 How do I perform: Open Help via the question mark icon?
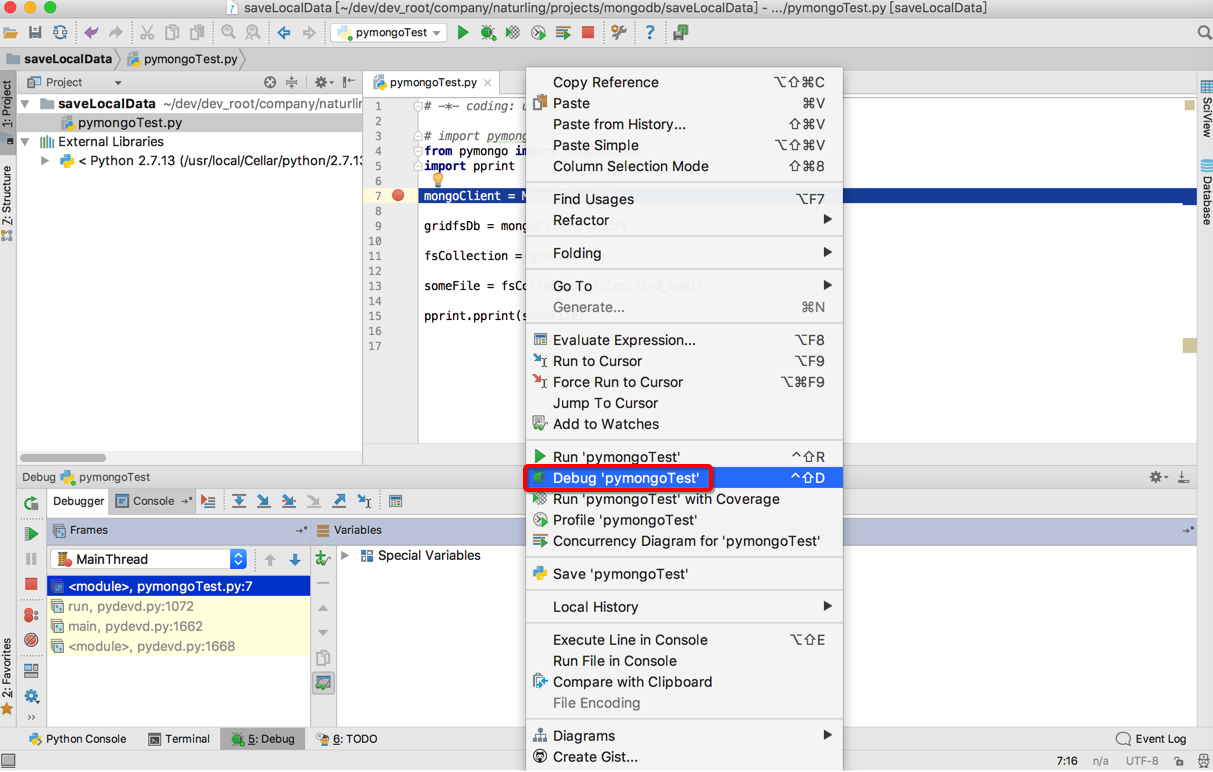pos(650,33)
